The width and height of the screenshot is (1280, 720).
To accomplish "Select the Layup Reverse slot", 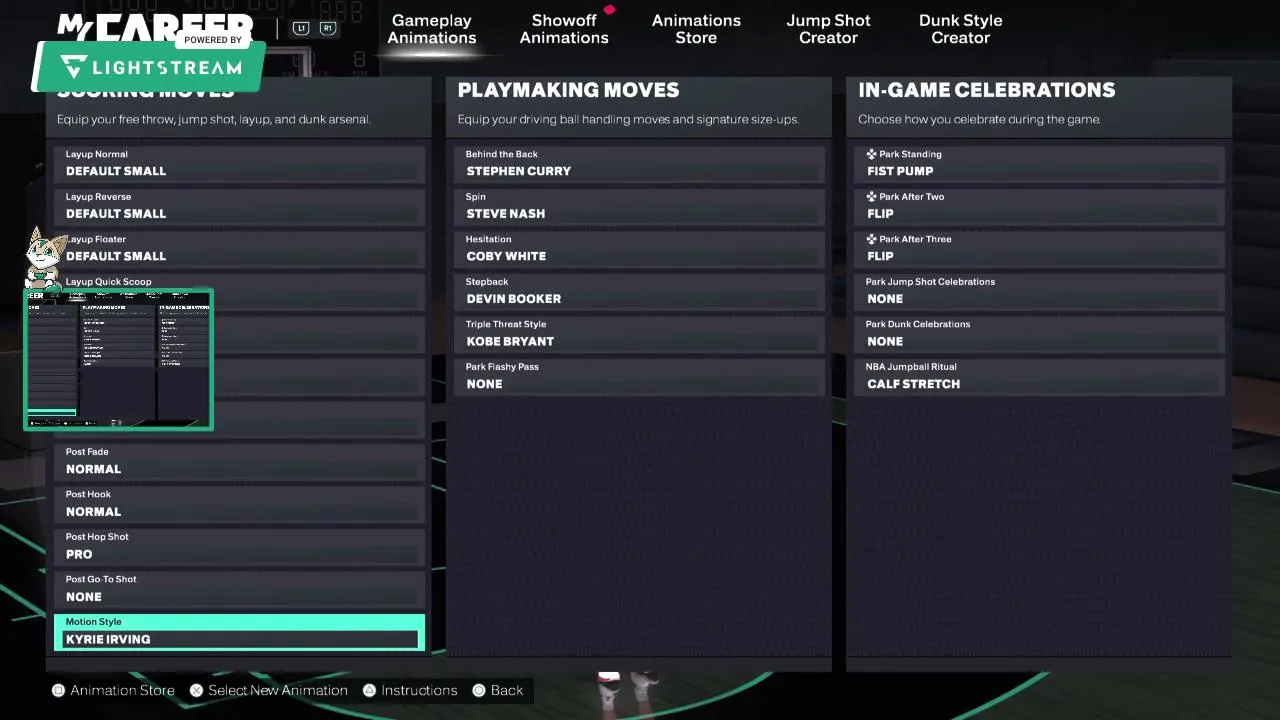I will click(x=240, y=206).
